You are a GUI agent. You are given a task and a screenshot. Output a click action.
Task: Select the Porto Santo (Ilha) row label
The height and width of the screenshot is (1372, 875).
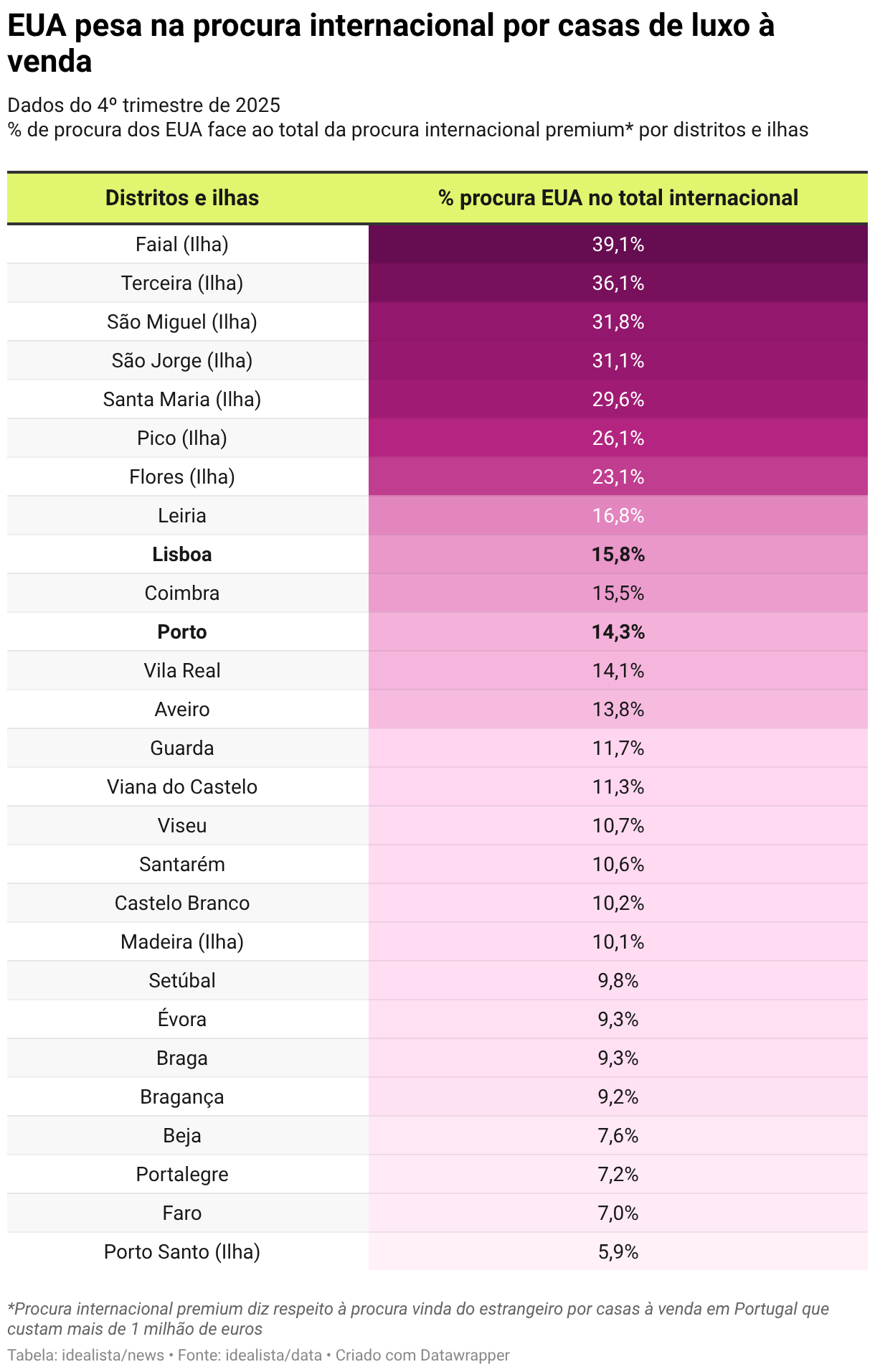click(182, 1252)
